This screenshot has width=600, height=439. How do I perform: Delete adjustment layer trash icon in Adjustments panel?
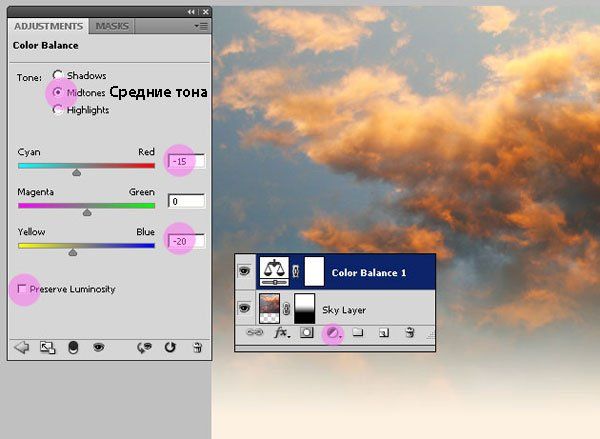click(197, 348)
